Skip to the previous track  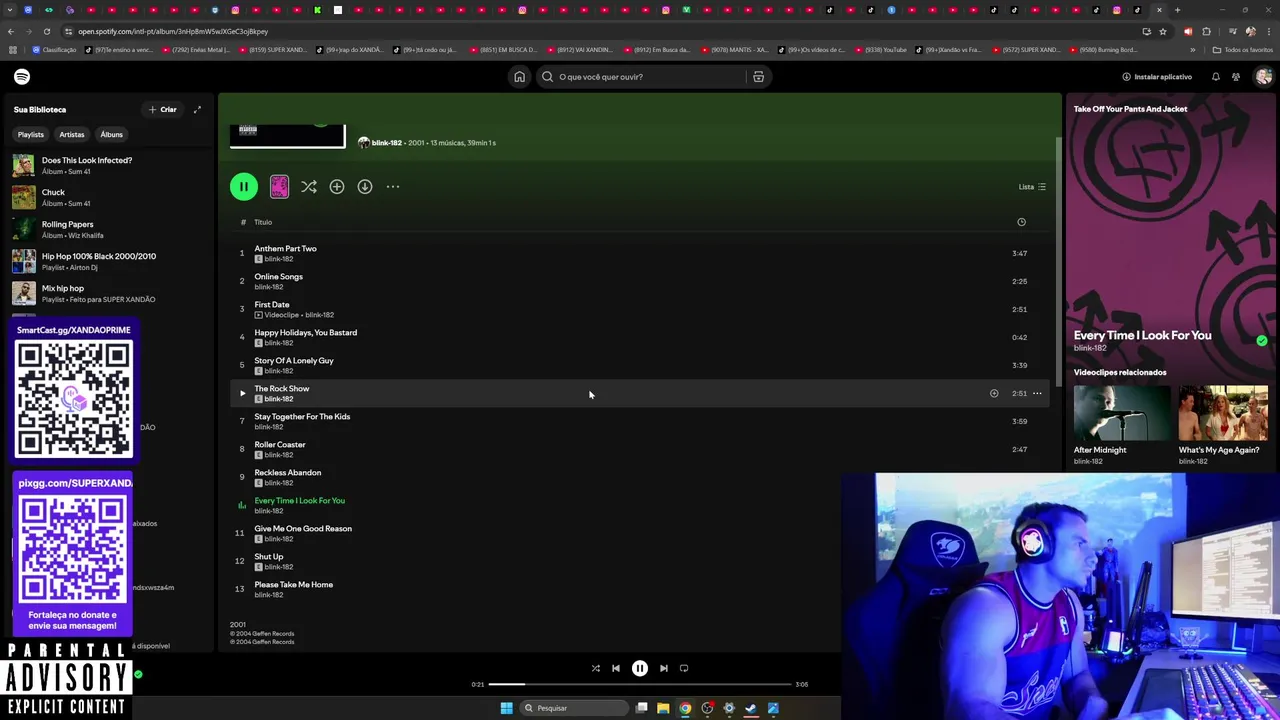(616, 668)
